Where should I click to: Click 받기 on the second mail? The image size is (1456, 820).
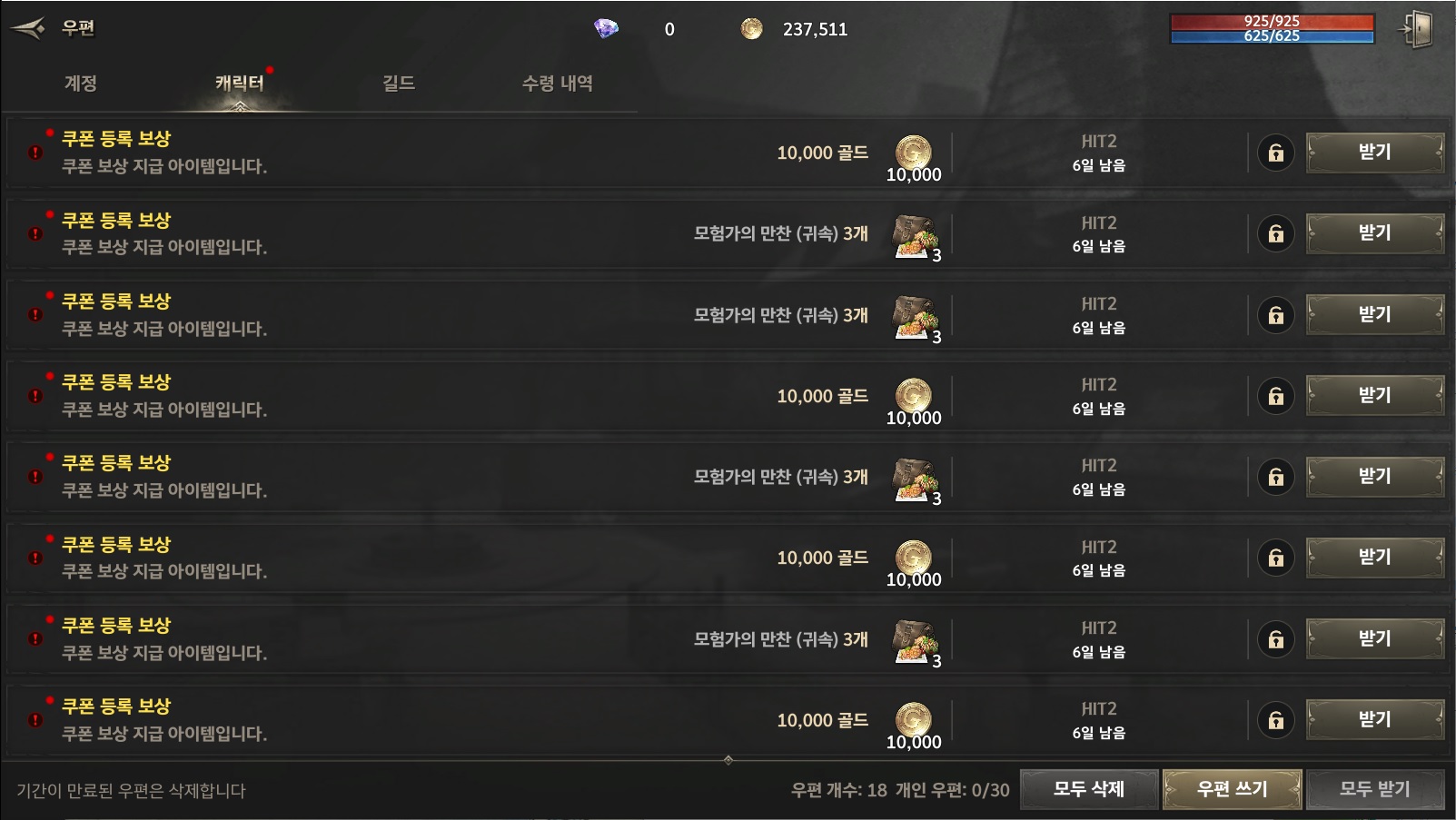click(1374, 233)
